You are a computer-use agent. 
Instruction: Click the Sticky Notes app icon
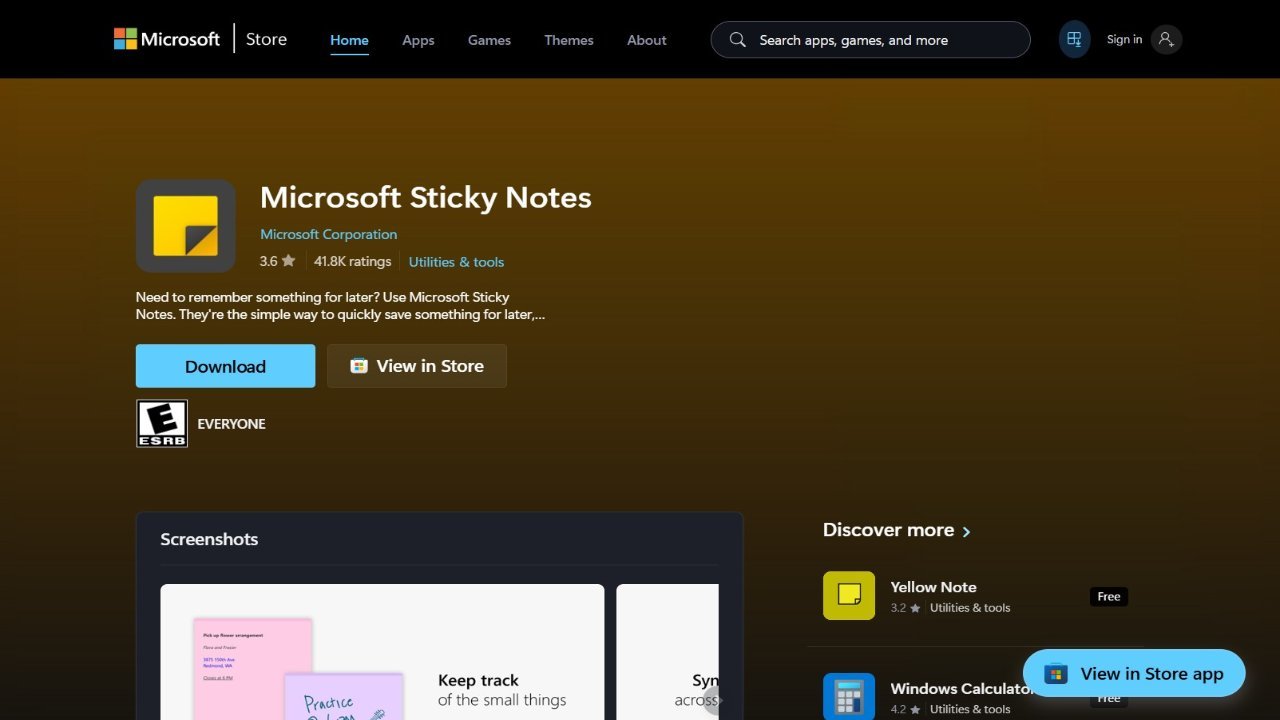pyautogui.click(x=185, y=226)
